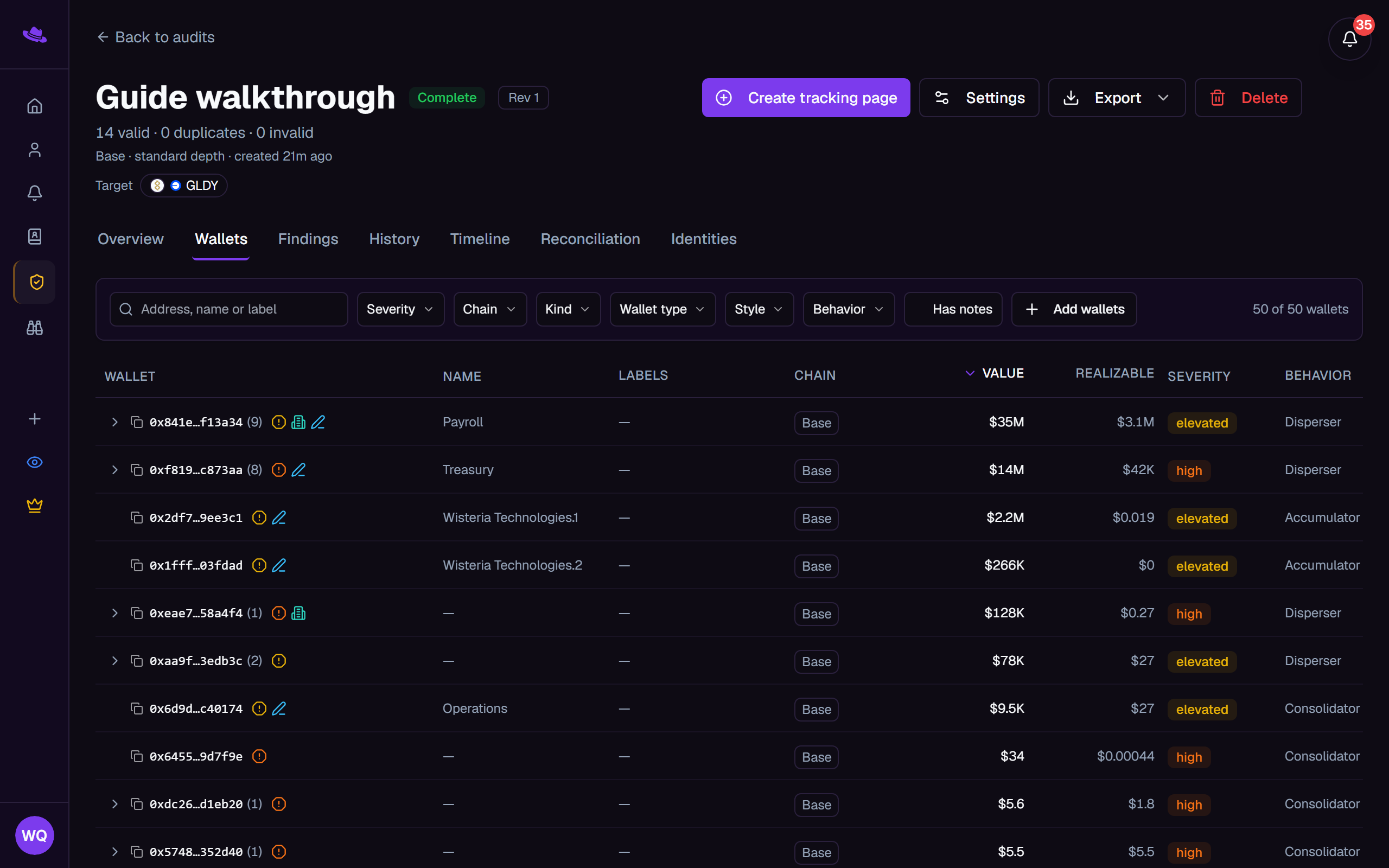The width and height of the screenshot is (1389, 868).
Task: Click the edit pencil for 0xf819…c873aa
Action: point(298,470)
